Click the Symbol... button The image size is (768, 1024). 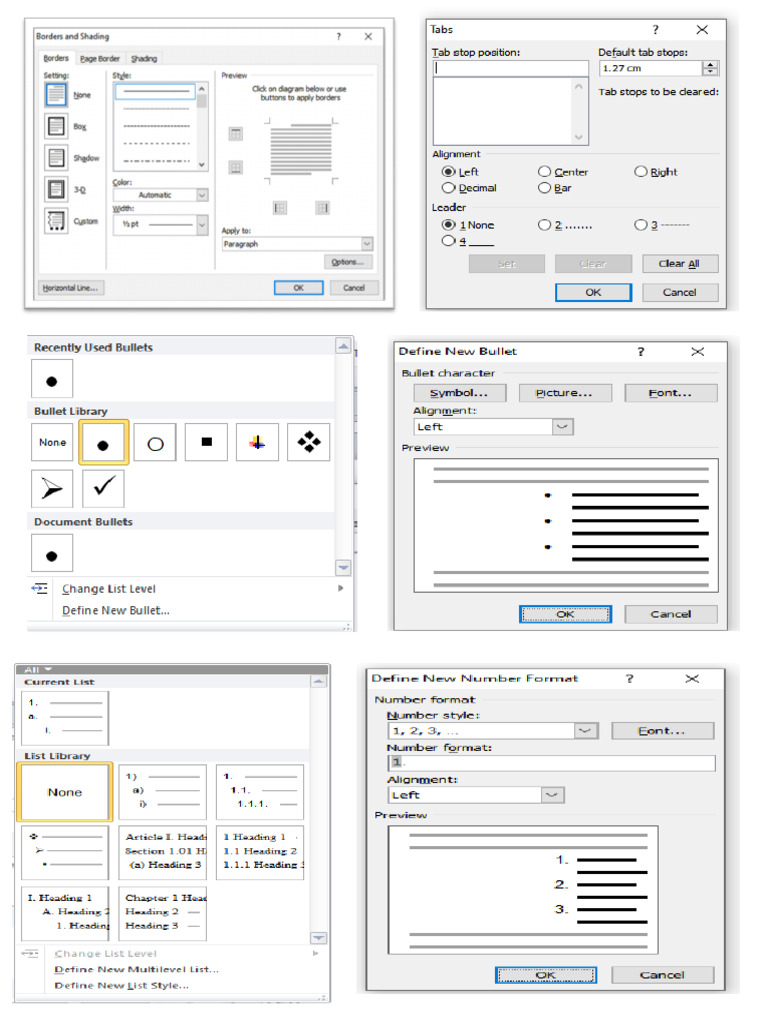pos(453,393)
